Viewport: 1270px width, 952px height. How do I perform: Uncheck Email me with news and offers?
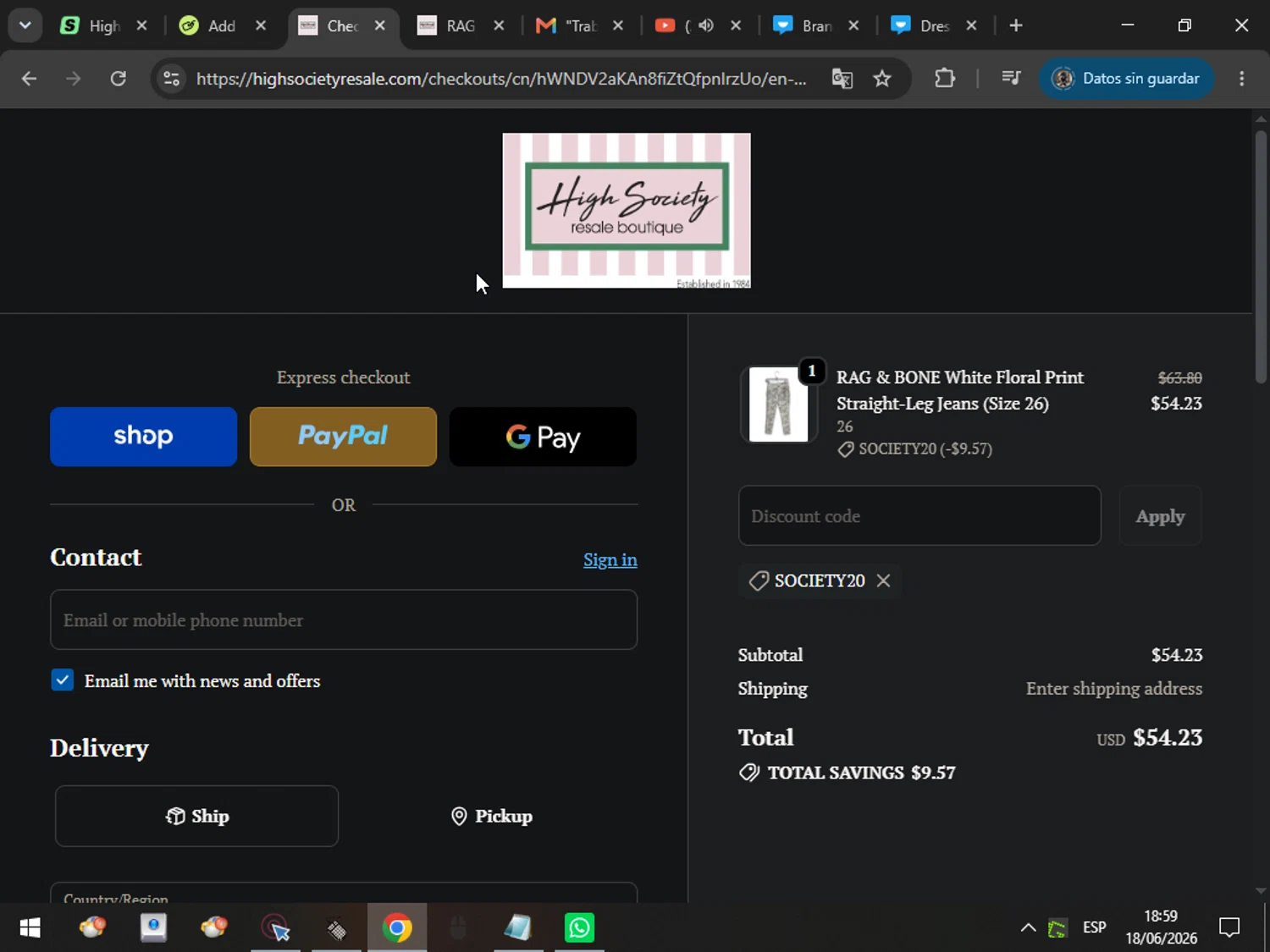[x=63, y=680]
